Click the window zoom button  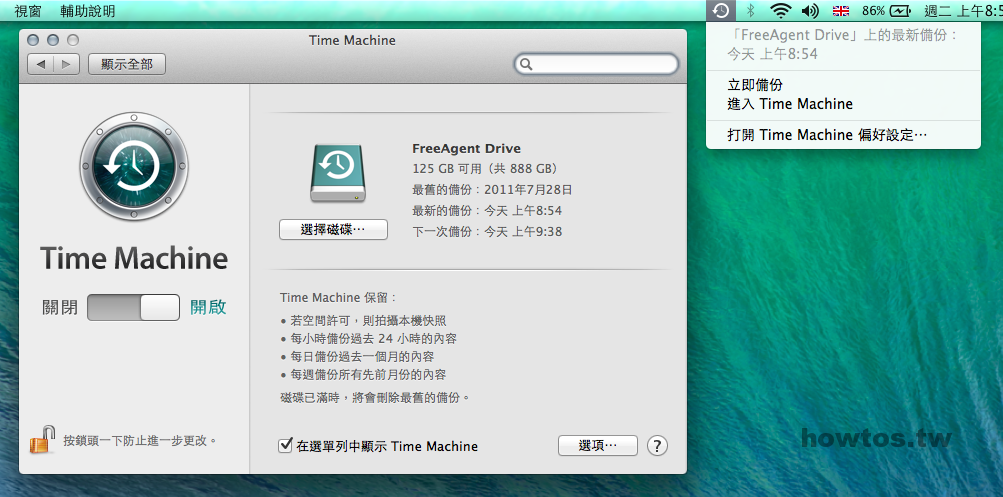[73, 40]
